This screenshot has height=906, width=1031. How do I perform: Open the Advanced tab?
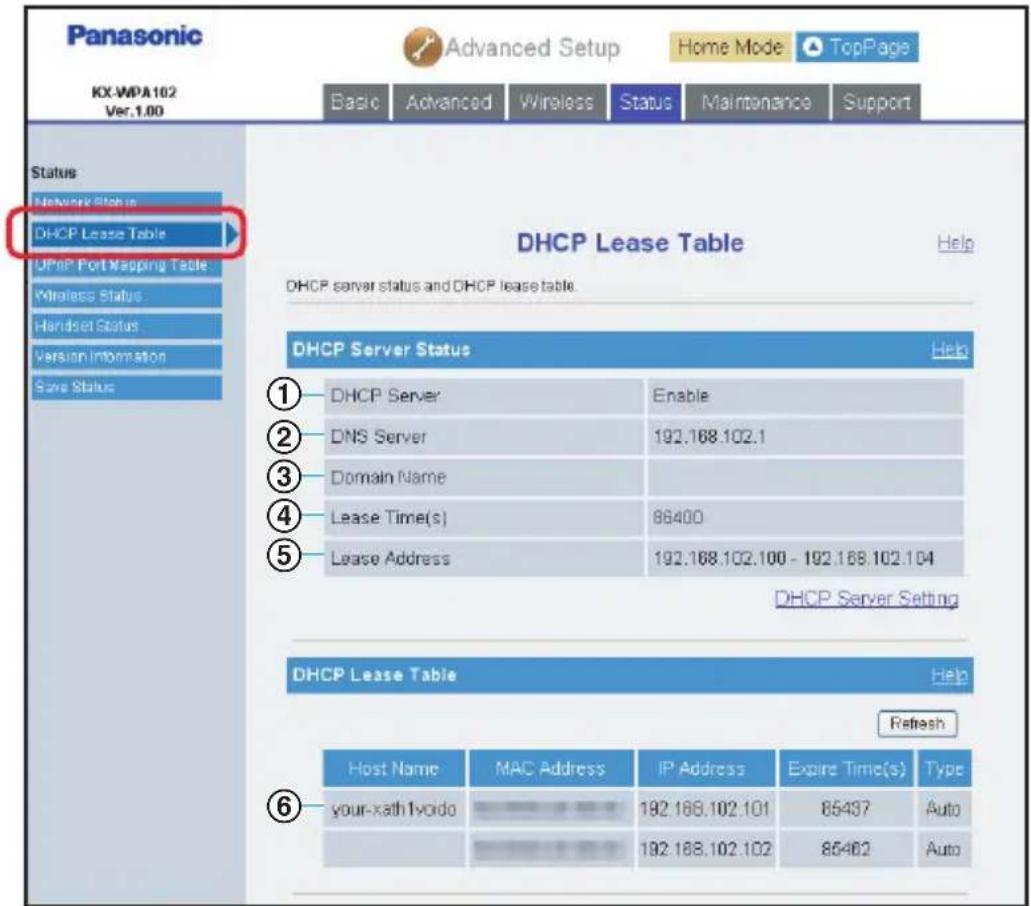(448, 102)
